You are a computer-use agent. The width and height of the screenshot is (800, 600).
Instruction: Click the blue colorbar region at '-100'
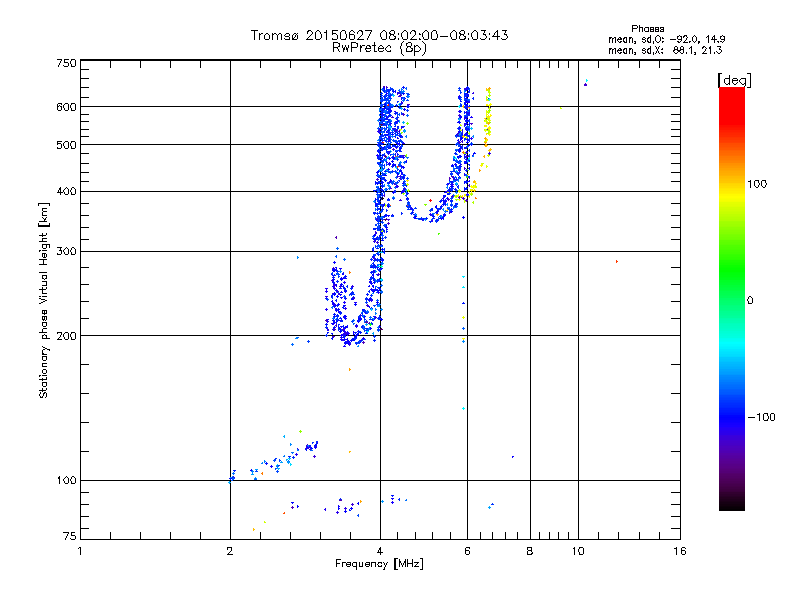732,417
